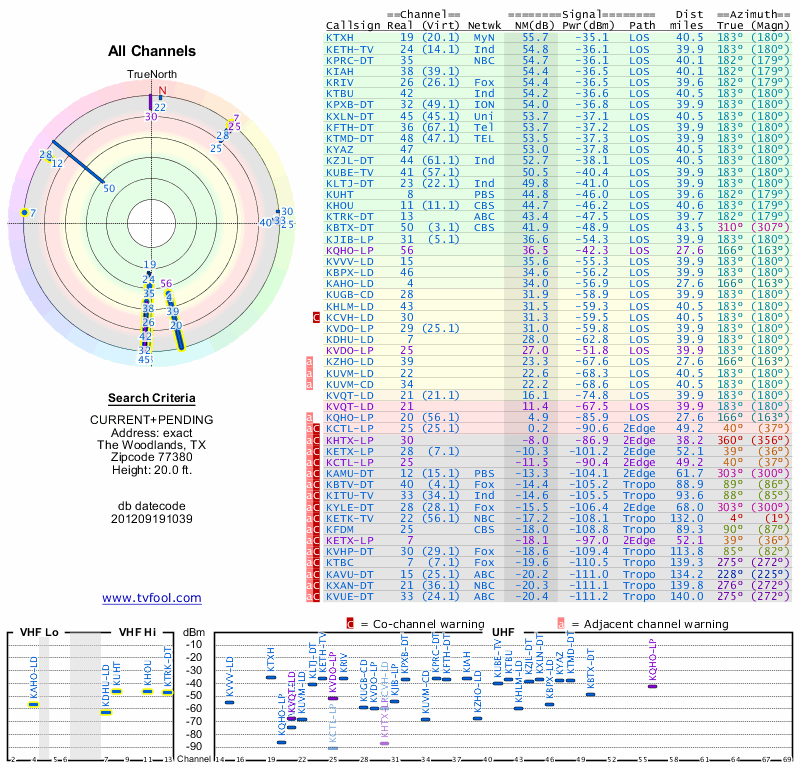Click the All Channels title above radar

(x=152, y=52)
